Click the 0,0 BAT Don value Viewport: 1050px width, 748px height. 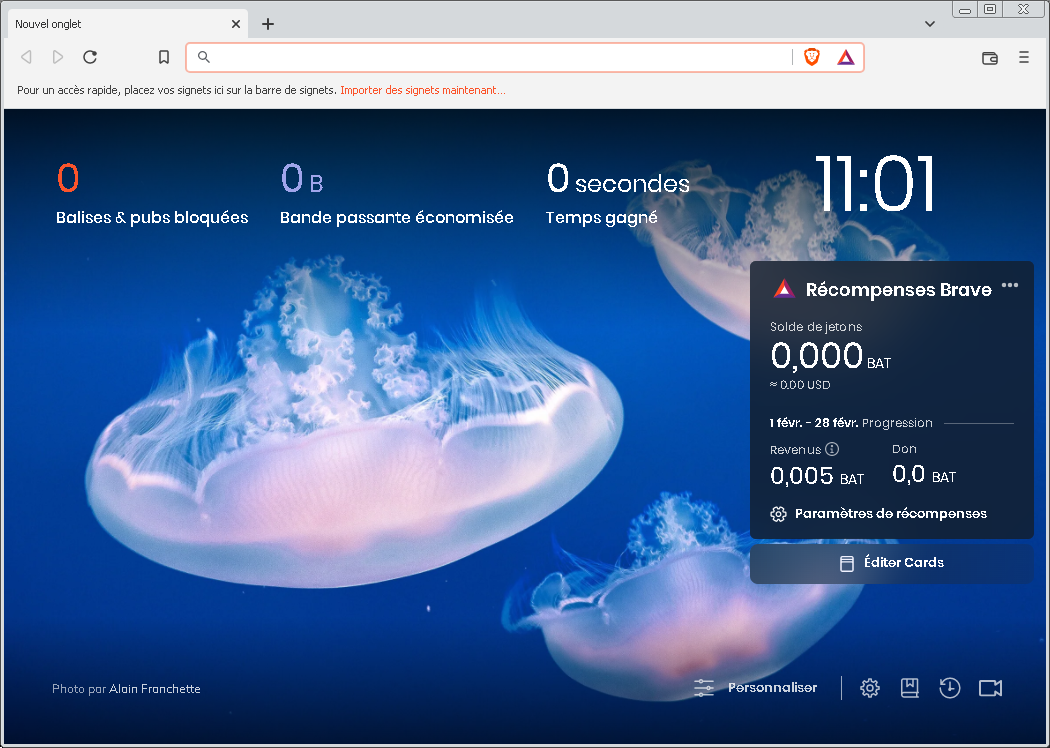924,475
